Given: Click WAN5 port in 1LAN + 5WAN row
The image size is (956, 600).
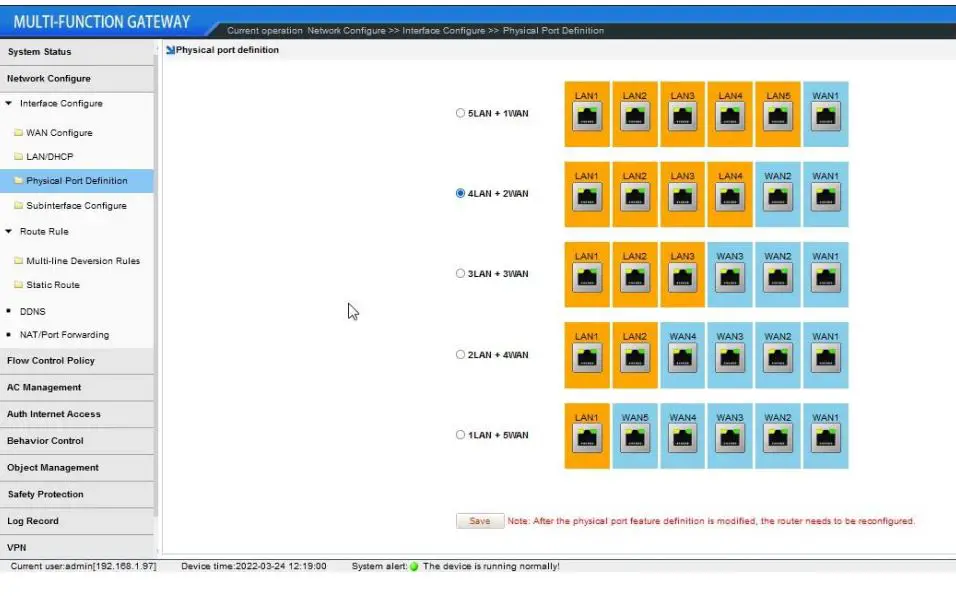Looking at the screenshot, I should coord(635,436).
